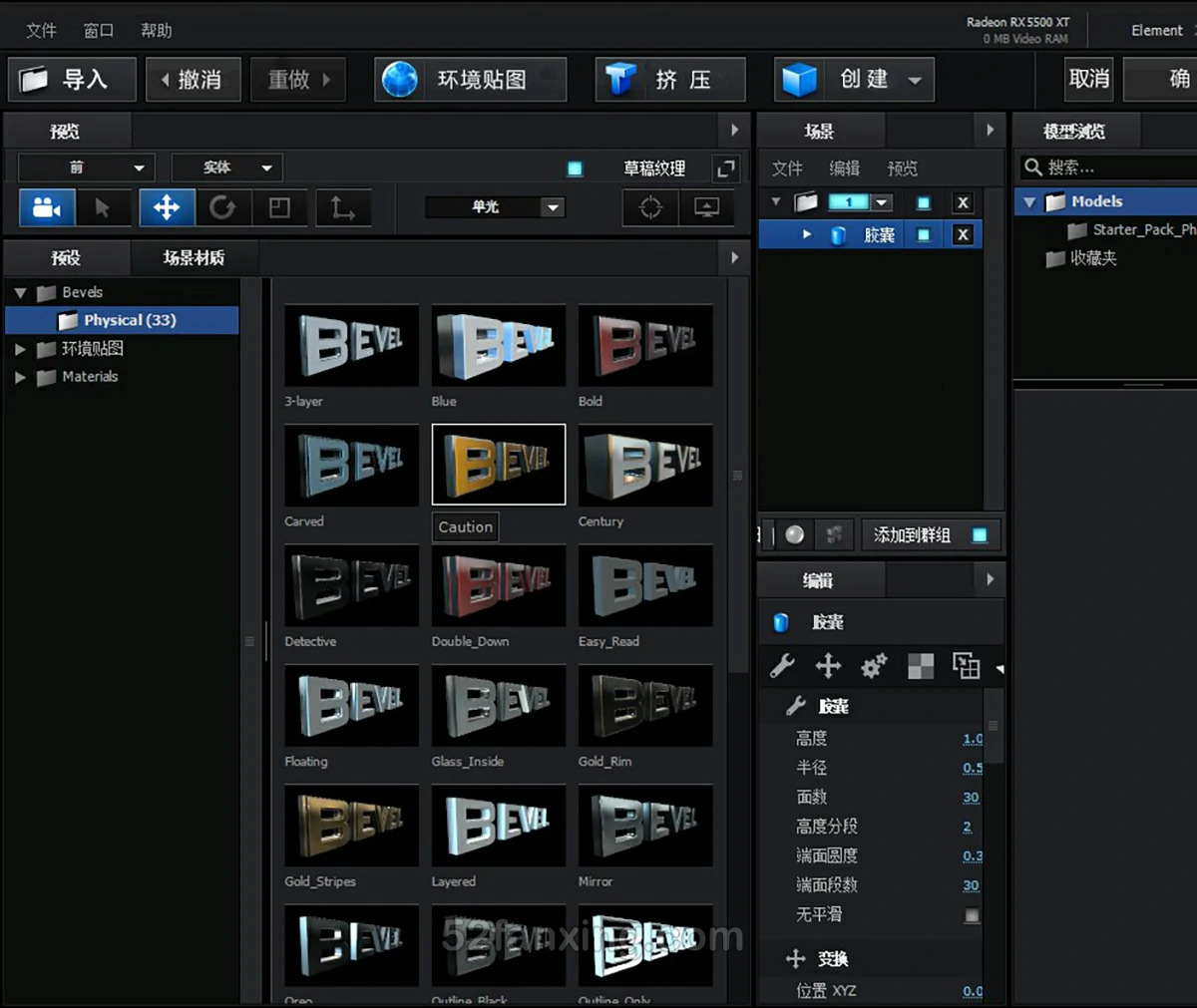The image size is (1197, 1008).
Task: Click the 撤消 undo button
Action: coord(194,79)
